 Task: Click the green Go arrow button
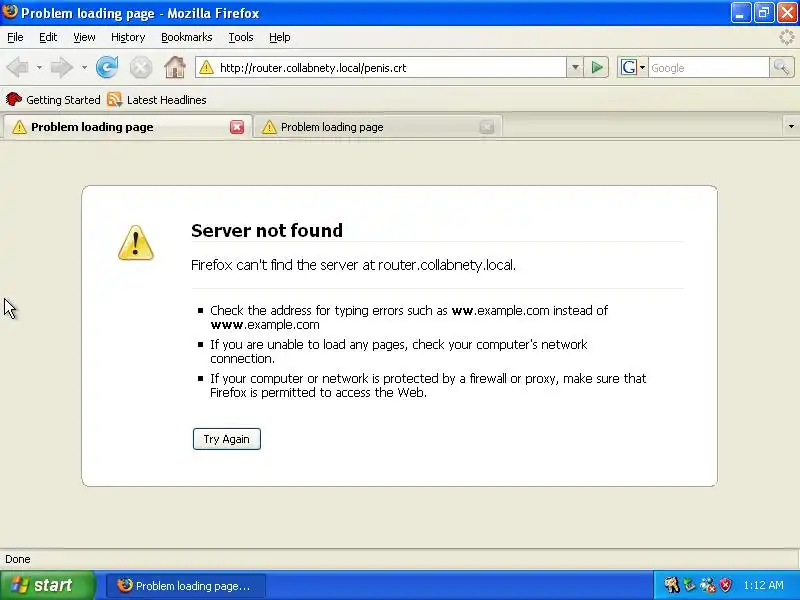pyautogui.click(x=596, y=67)
